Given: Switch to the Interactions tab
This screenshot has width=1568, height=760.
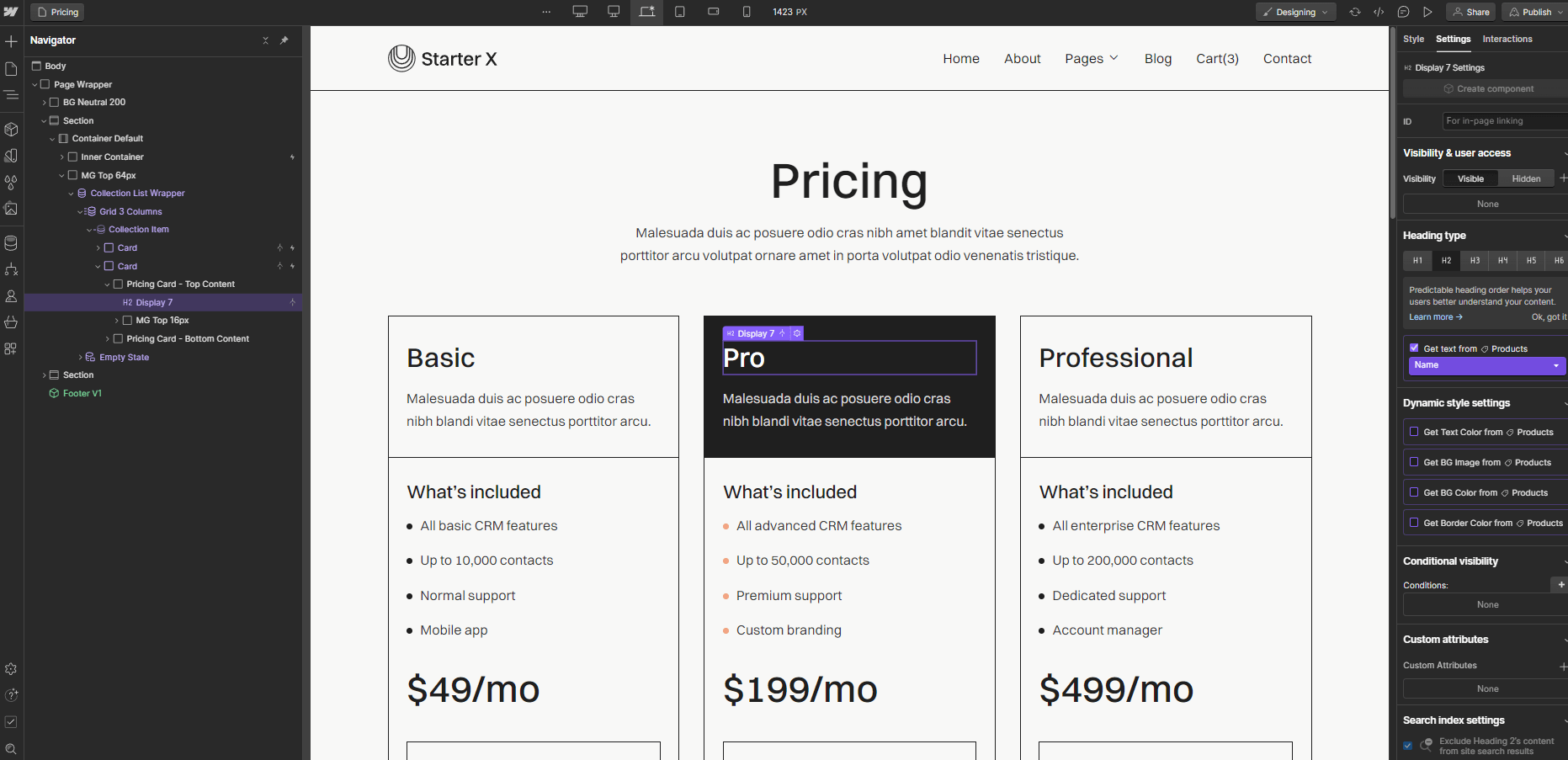Looking at the screenshot, I should coord(1507,39).
